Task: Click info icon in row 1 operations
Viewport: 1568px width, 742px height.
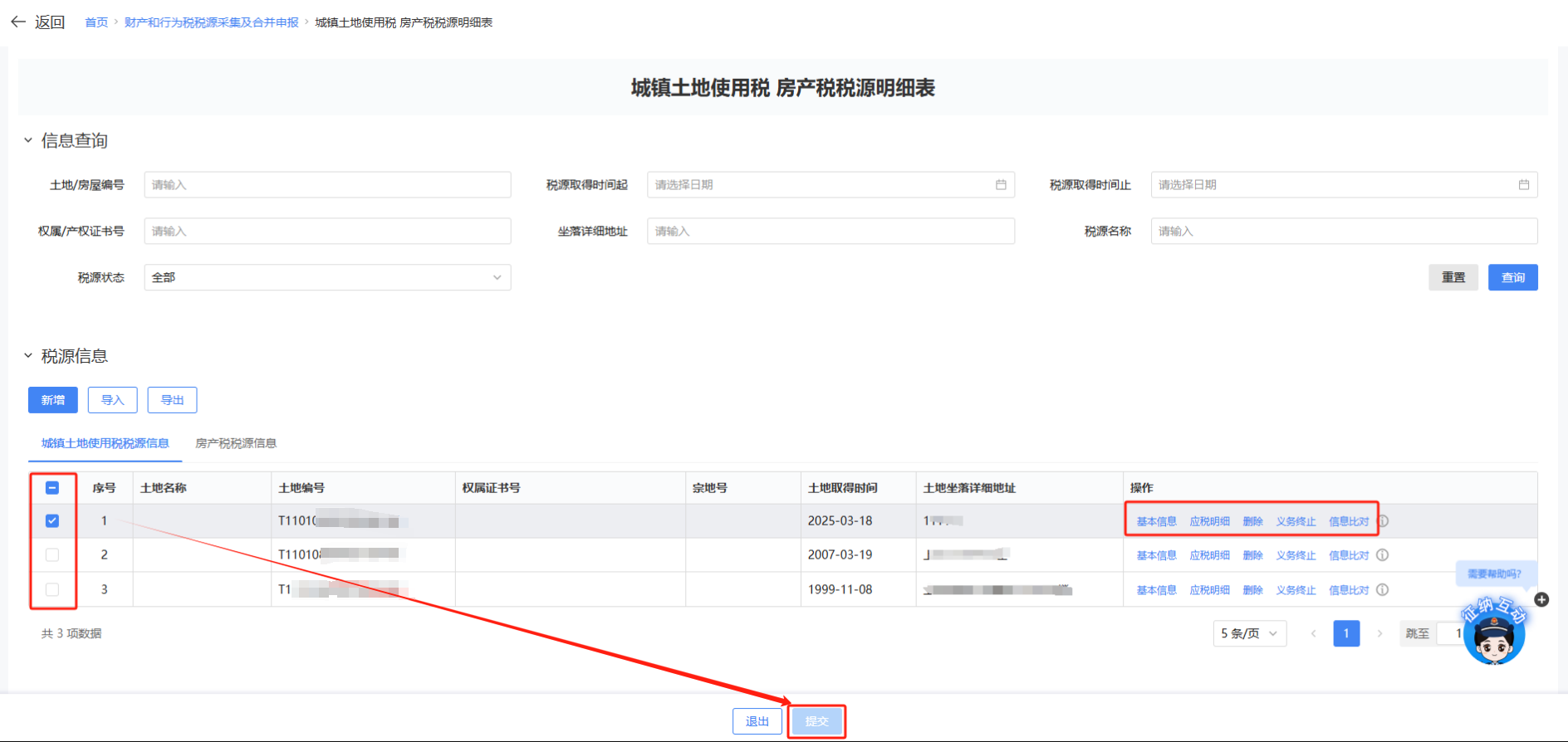Action: tap(1383, 521)
